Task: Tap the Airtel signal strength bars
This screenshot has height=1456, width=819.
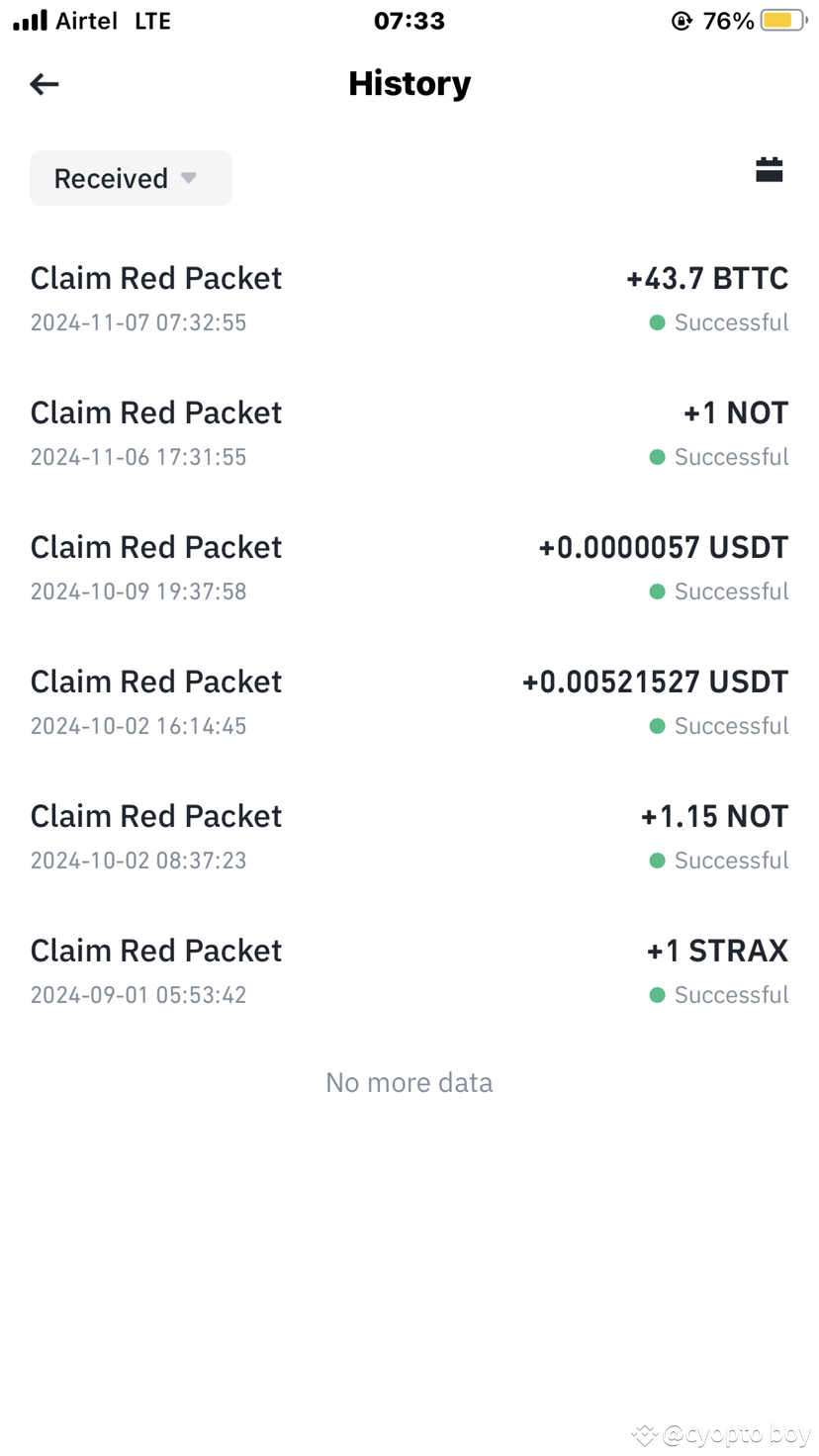Action: coord(30,21)
